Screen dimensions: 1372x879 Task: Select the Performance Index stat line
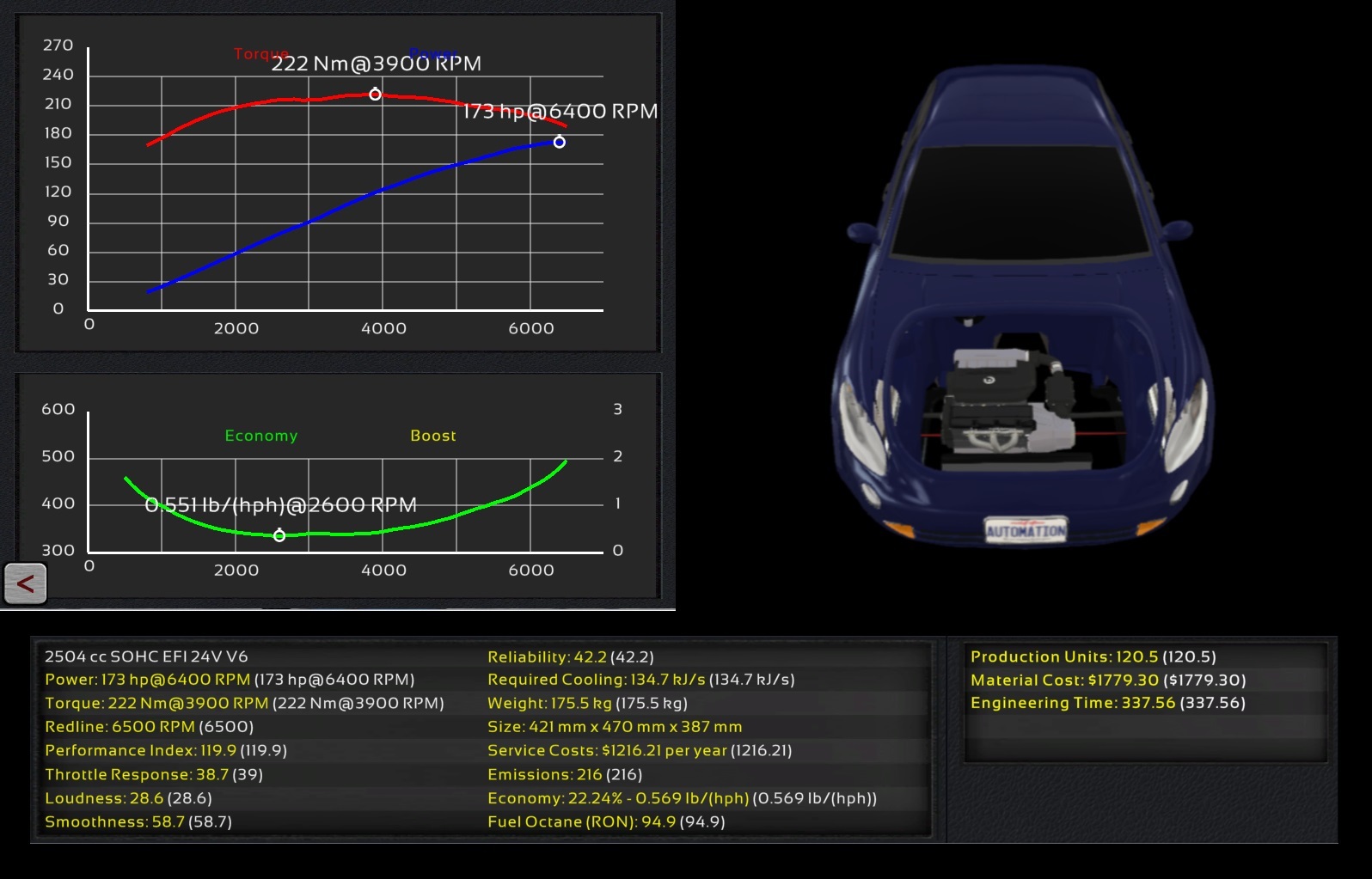165,750
